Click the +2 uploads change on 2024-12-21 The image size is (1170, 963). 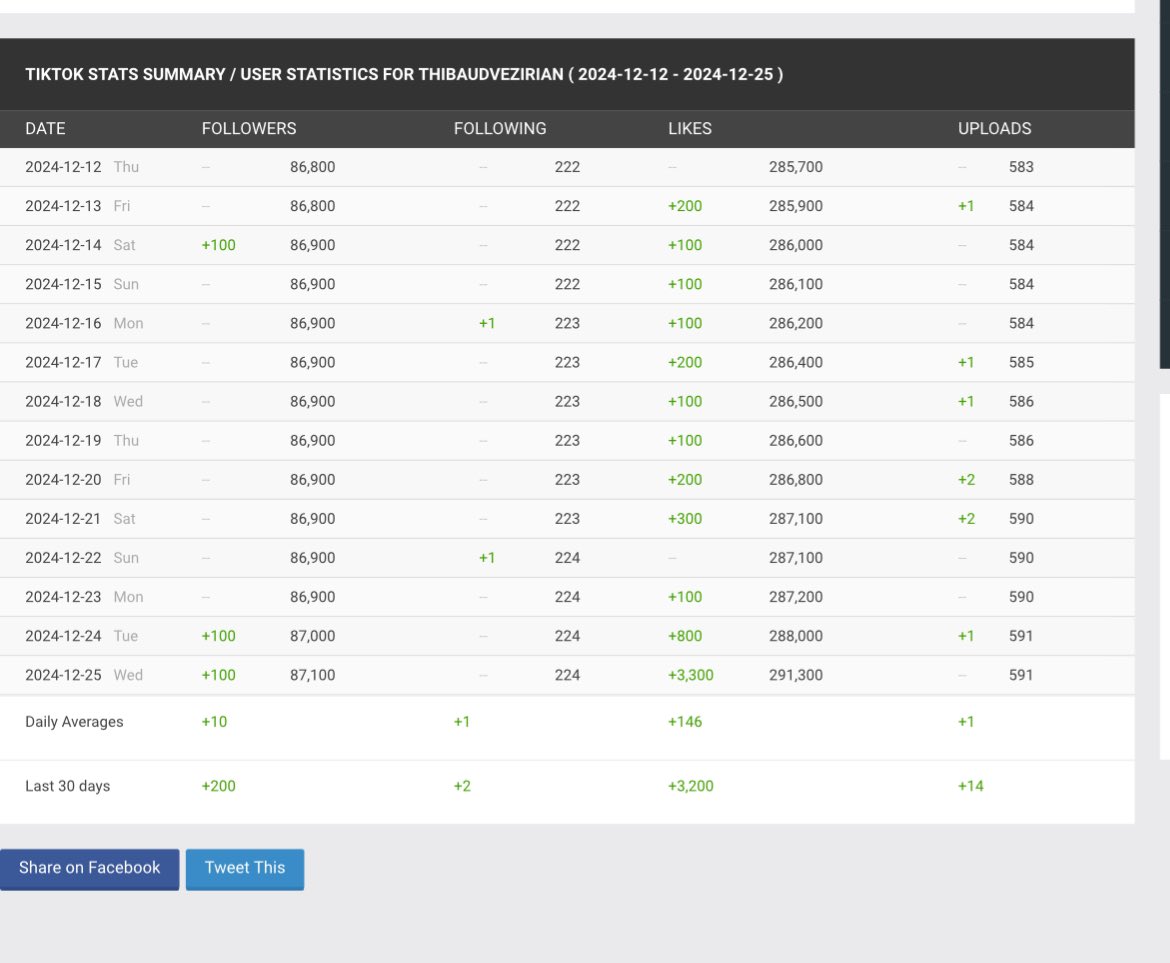[x=966, y=518]
